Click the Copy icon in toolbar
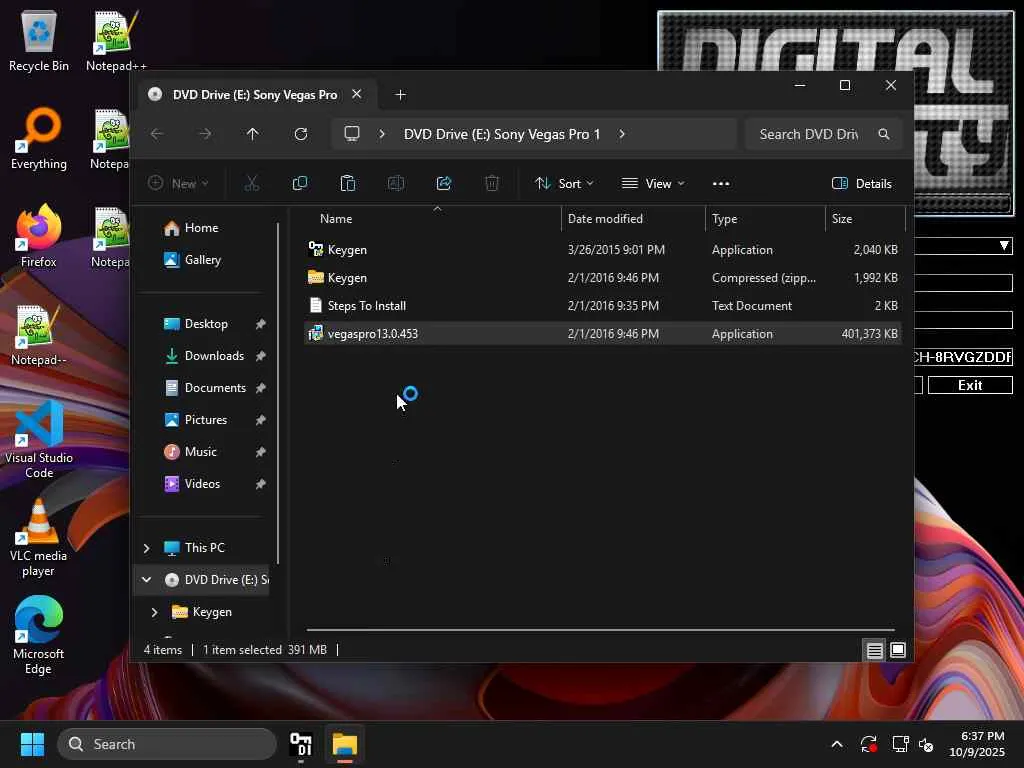1024x768 pixels. [x=300, y=183]
